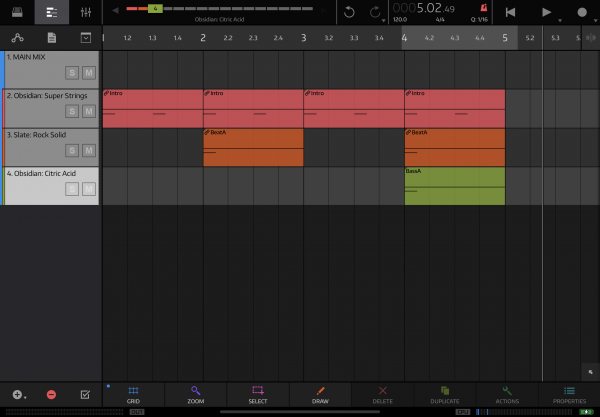Click the DELETE tool
The height and width of the screenshot is (417, 600).
[383, 395]
